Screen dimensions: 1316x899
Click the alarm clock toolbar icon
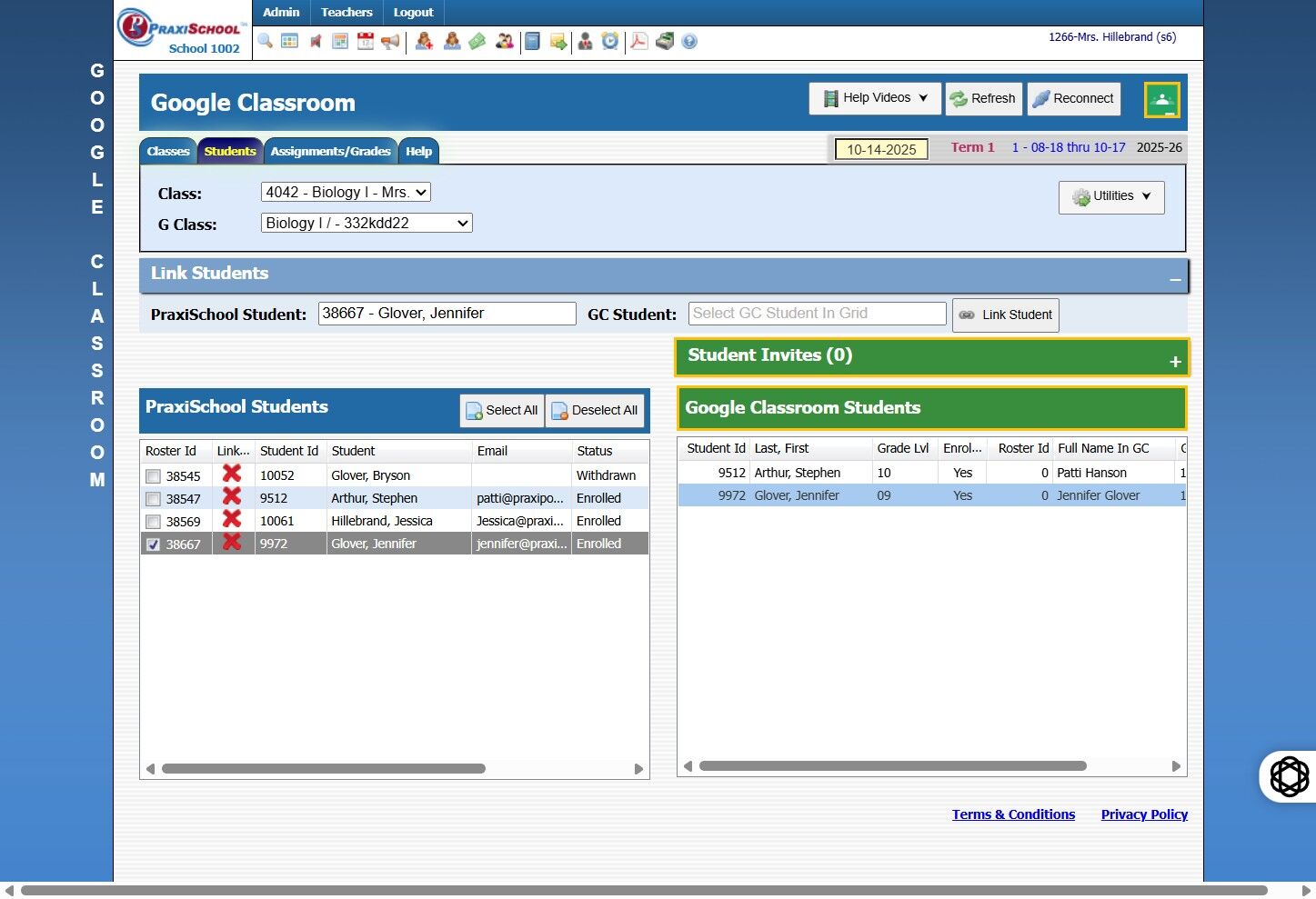[x=610, y=41]
